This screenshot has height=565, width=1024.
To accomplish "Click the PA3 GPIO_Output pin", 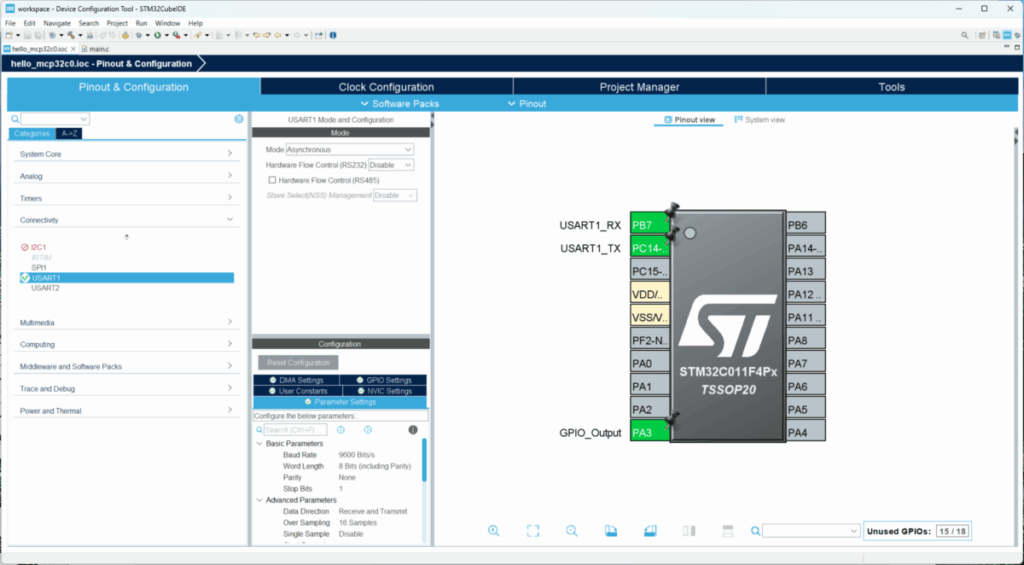I will (x=650, y=432).
